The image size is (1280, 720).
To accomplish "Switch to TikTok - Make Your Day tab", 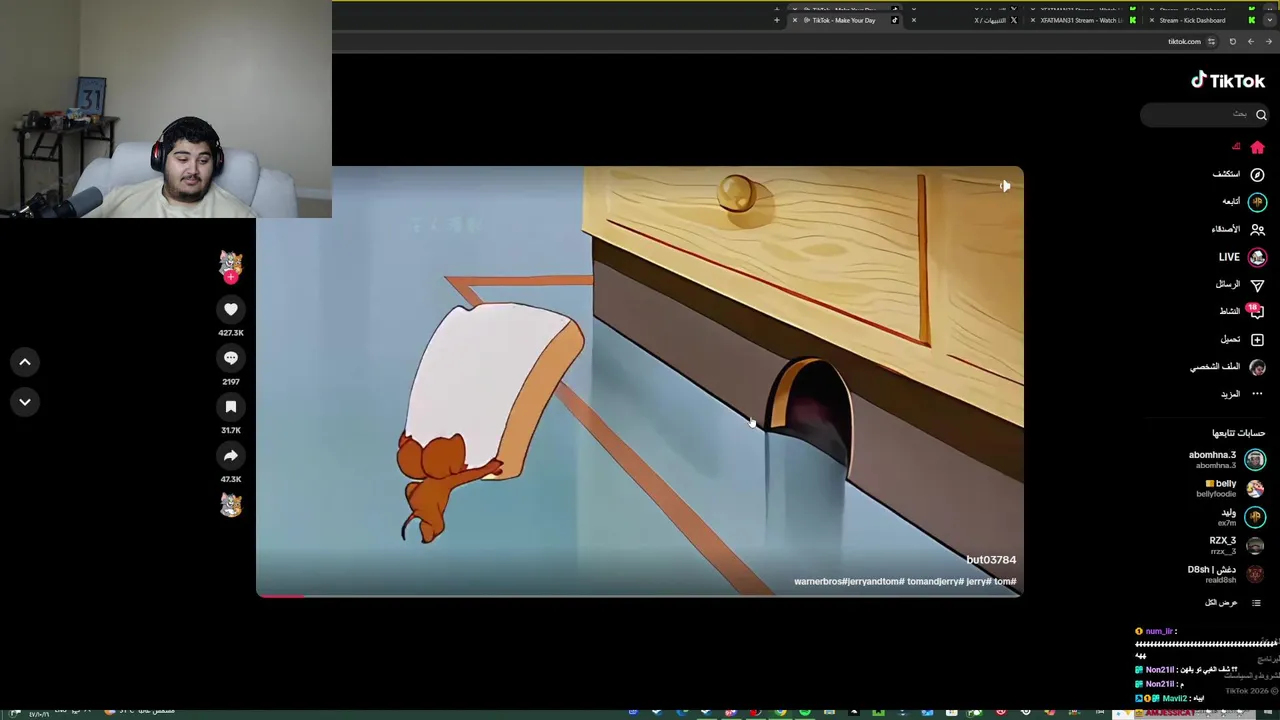I will [x=843, y=20].
